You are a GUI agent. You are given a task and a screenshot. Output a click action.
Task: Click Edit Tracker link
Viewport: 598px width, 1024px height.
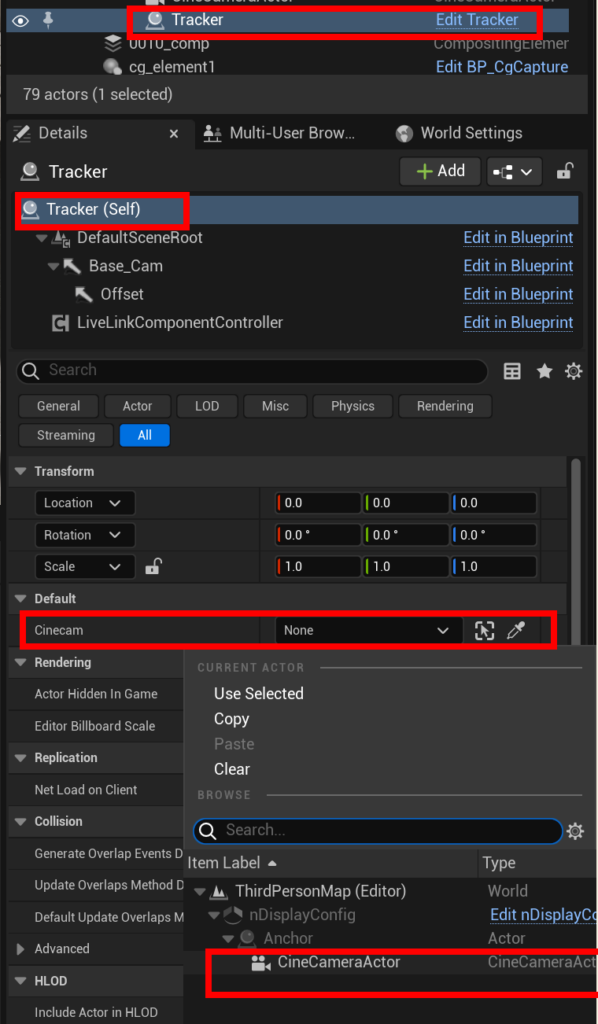point(477,20)
